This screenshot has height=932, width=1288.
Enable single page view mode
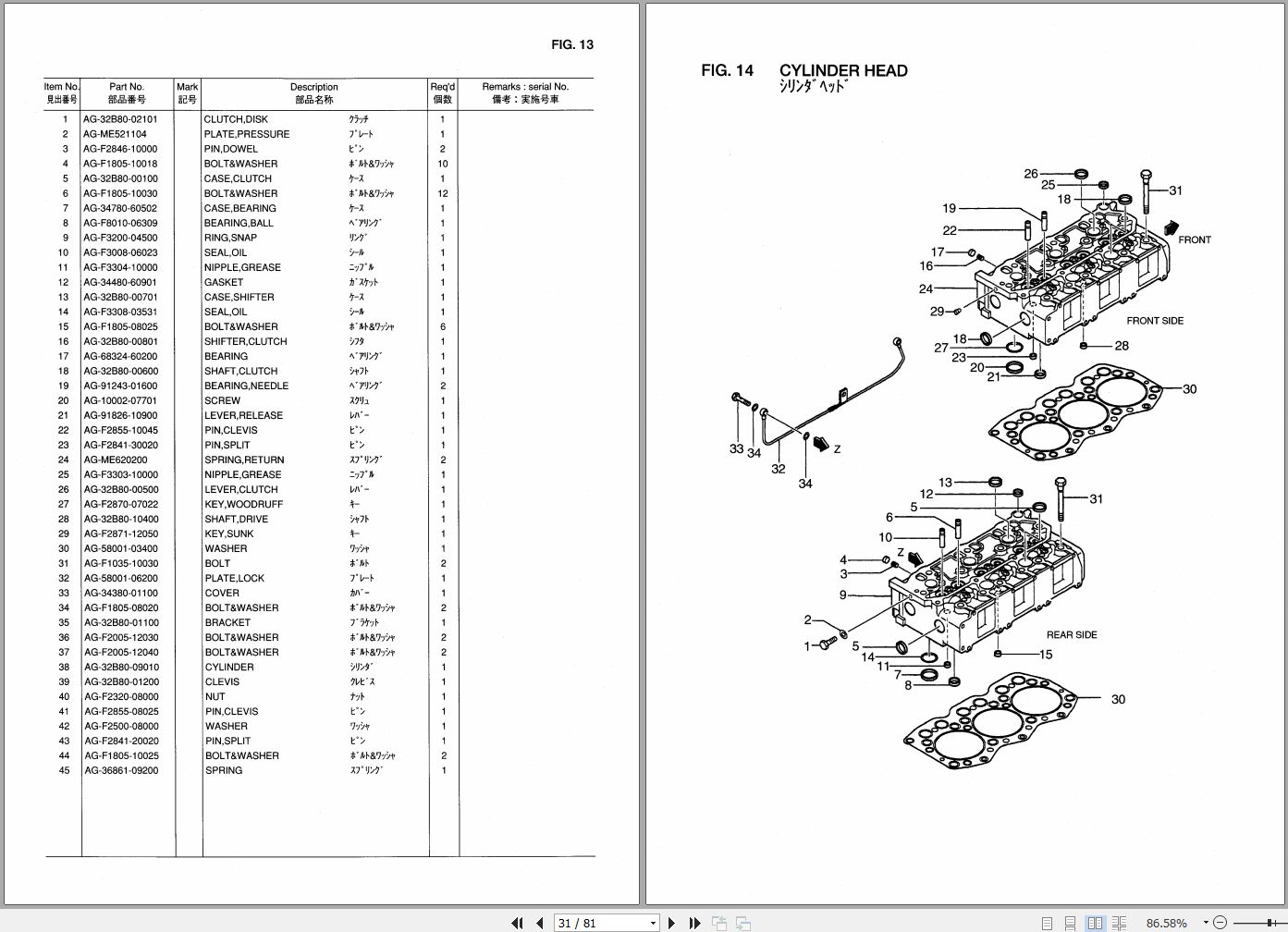1048,923
